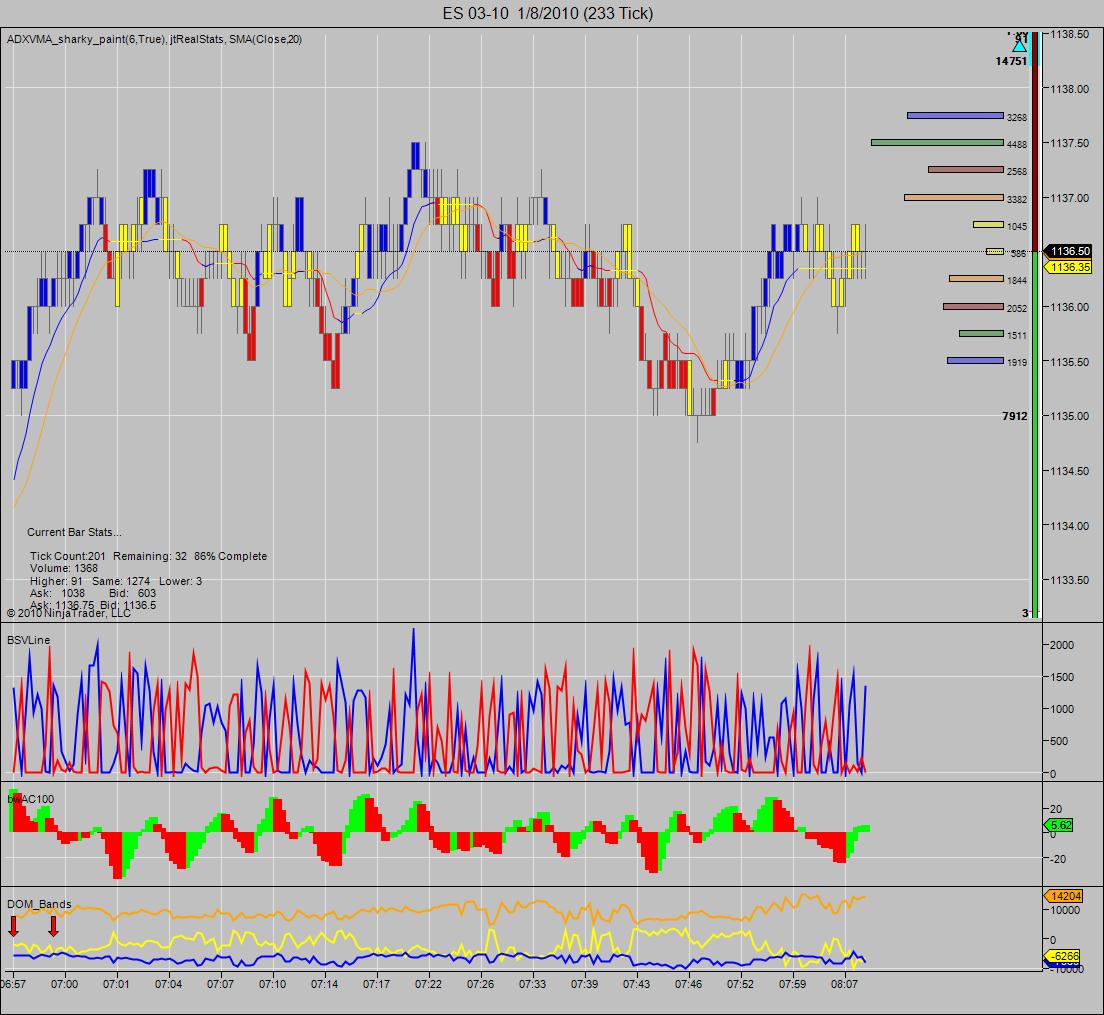This screenshot has width=1104, height=1015.
Task: Click the 10000 label on the DOM_Bands scale
Action: pyautogui.click(x=1065, y=910)
